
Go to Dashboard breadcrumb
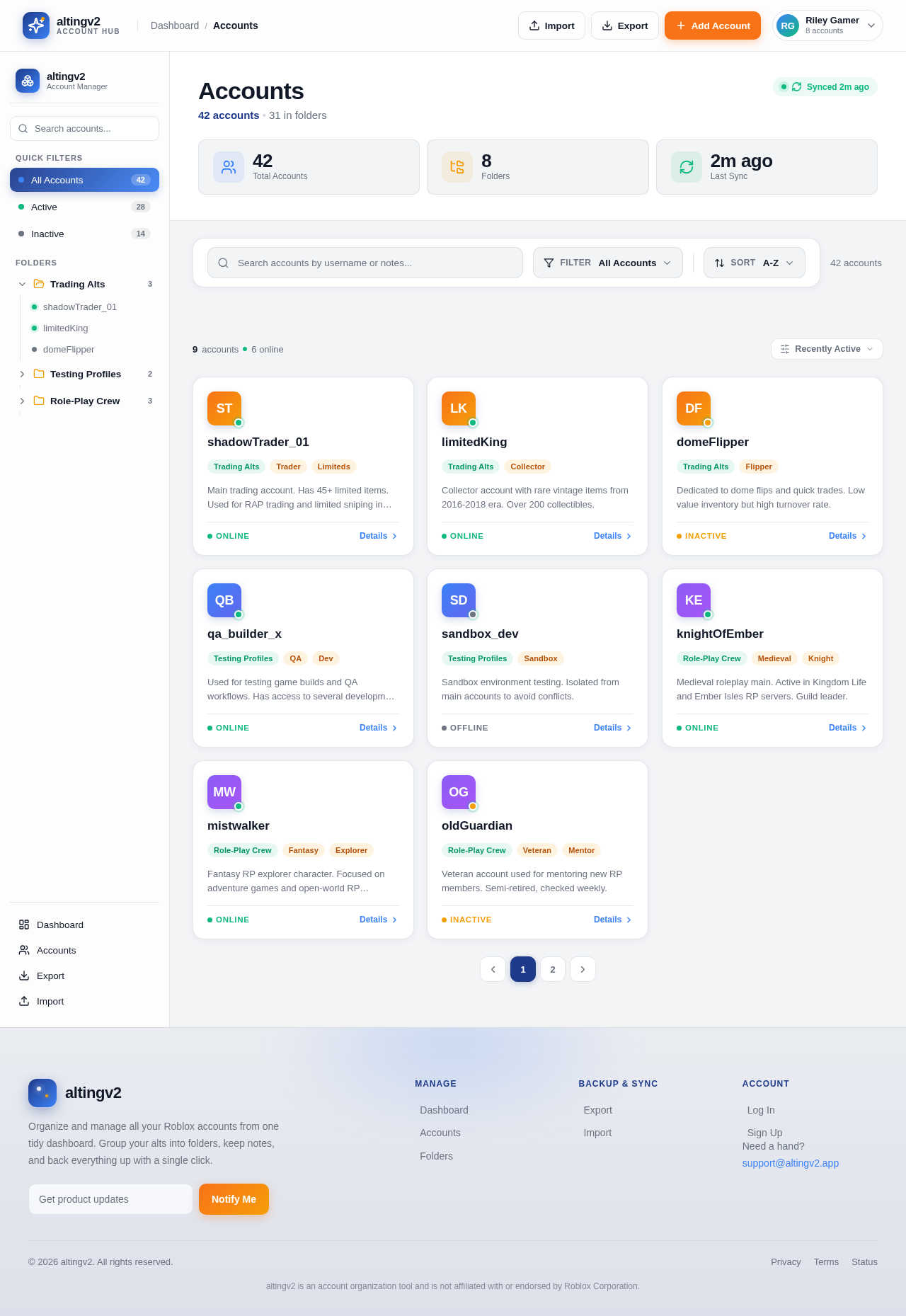pyautogui.click(x=175, y=25)
